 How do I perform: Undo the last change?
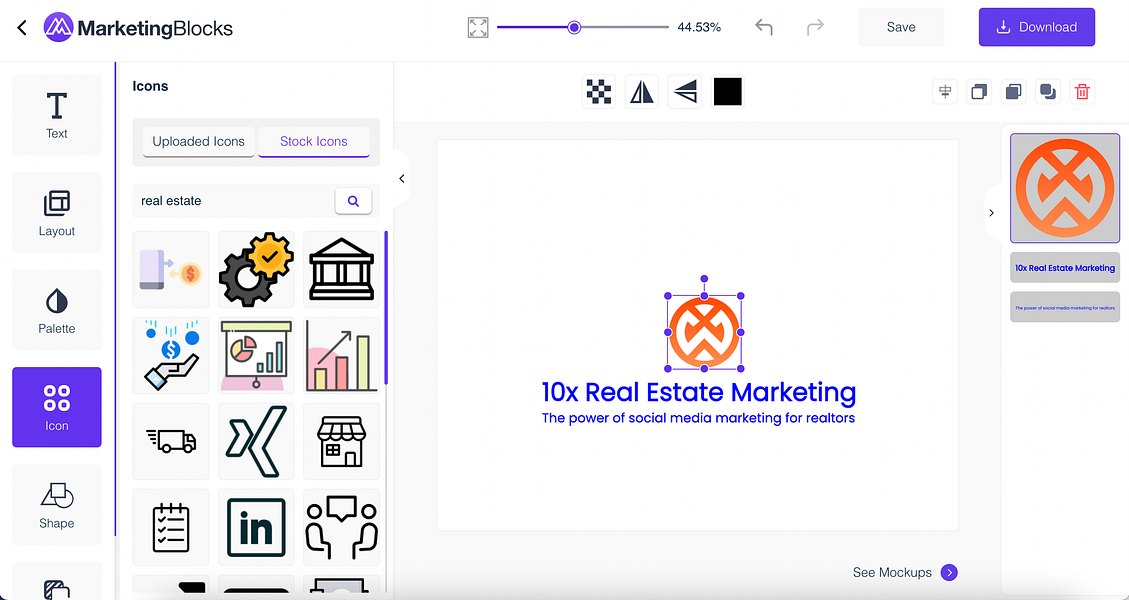click(x=763, y=27)
